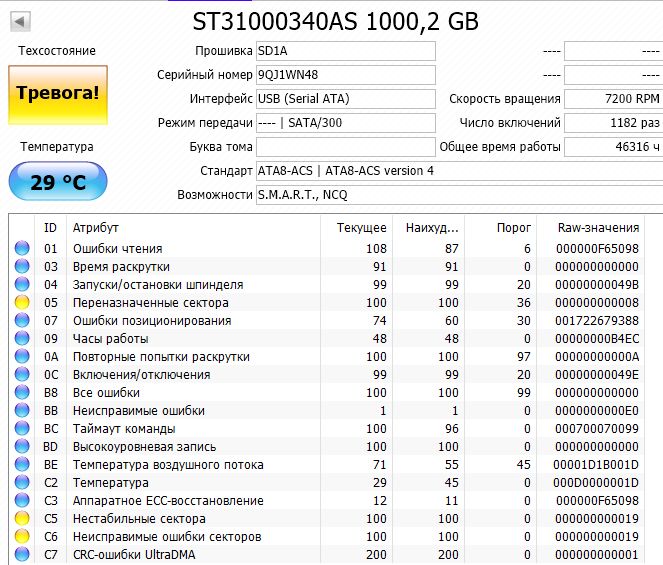The image size is (663, 565).
Task: Click the yellow status icon for Нестабильные сектора
Action: 22,519
